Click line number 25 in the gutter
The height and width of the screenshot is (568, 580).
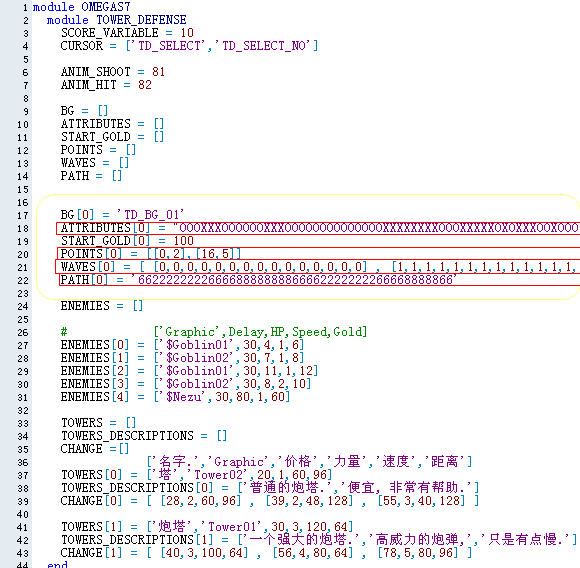click(23, 320)
